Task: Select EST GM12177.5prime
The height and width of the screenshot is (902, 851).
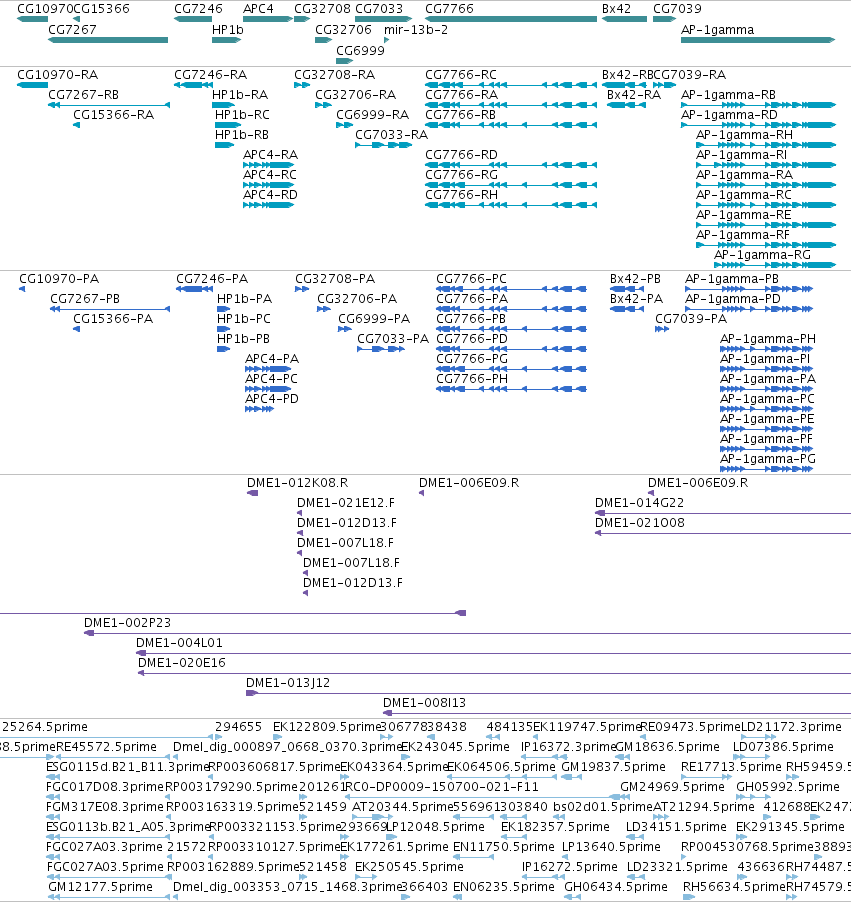Action: [100, 887]
